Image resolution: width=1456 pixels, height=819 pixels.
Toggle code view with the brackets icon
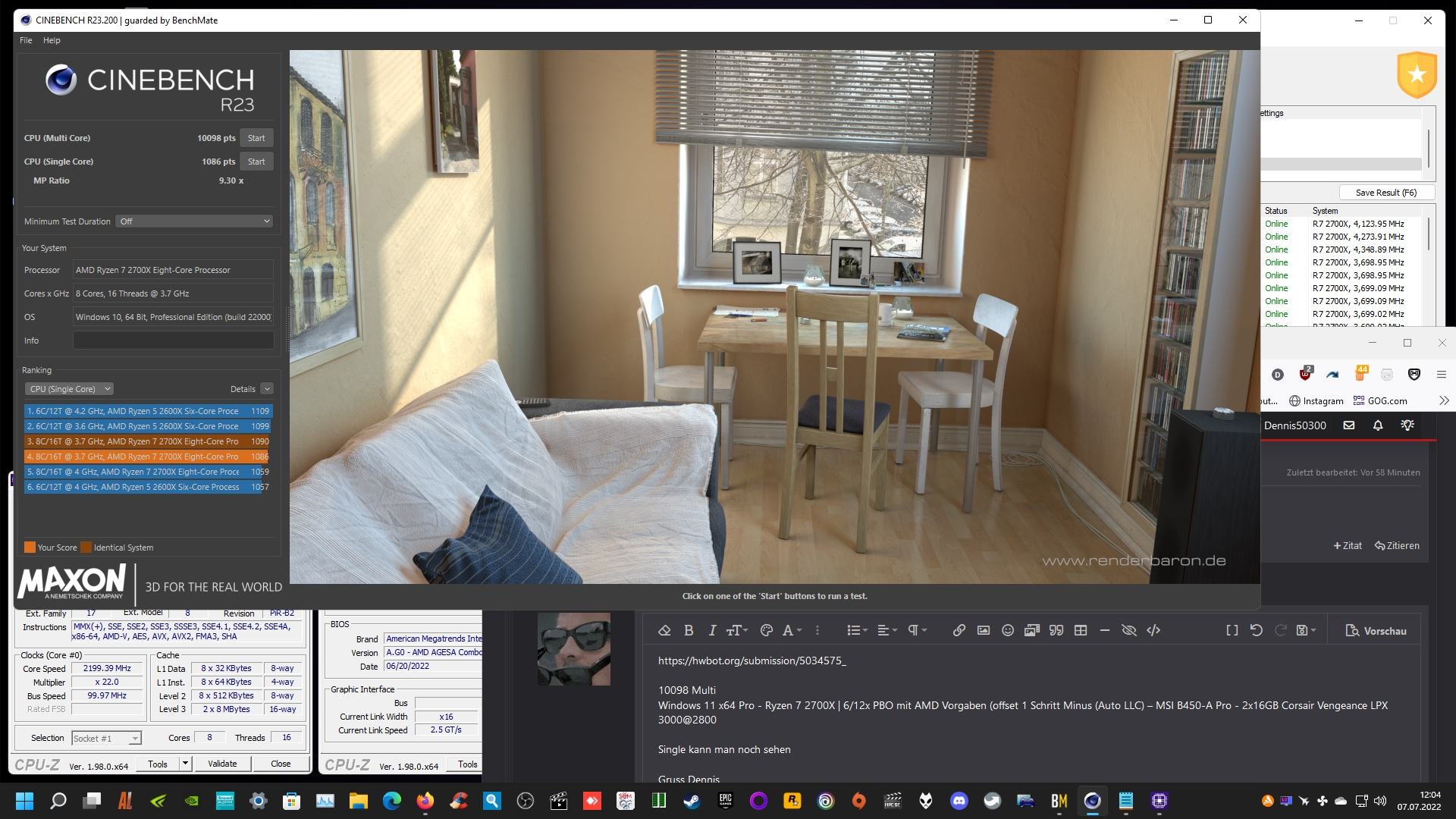[1153, 630]
